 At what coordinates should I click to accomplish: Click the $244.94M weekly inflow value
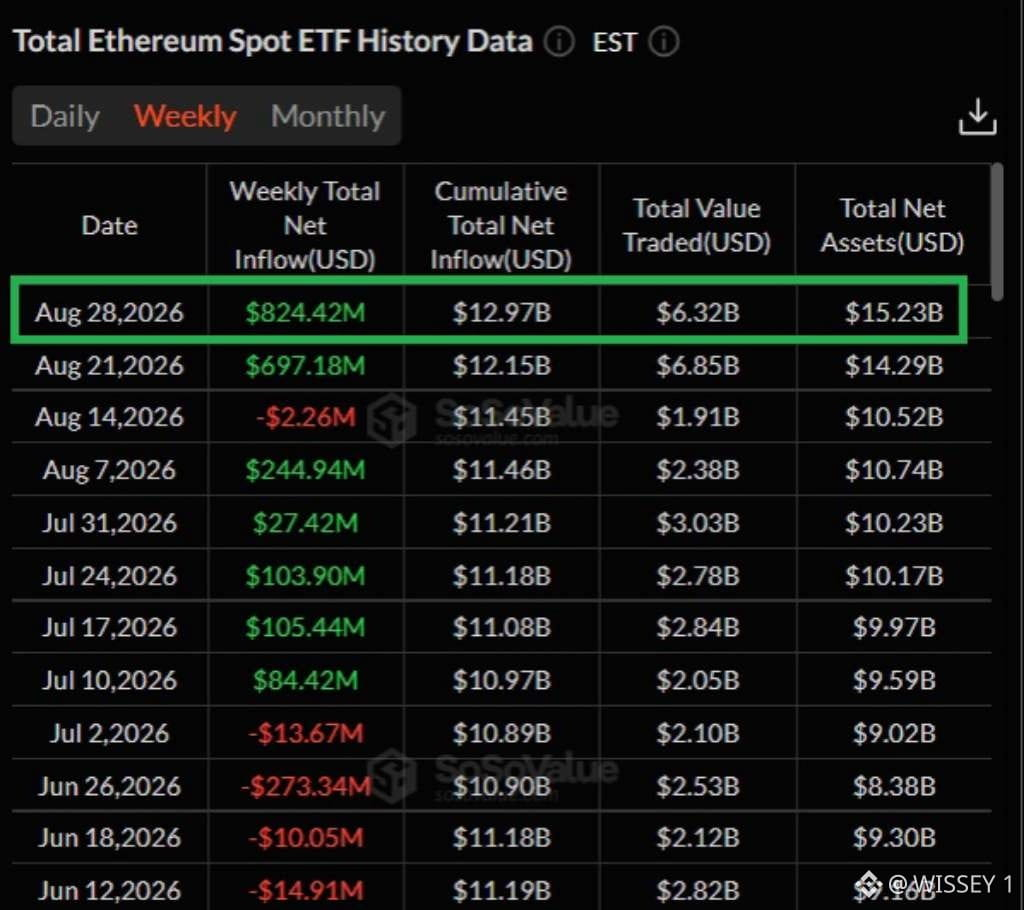pyautogui.click(x=305, y=470)
